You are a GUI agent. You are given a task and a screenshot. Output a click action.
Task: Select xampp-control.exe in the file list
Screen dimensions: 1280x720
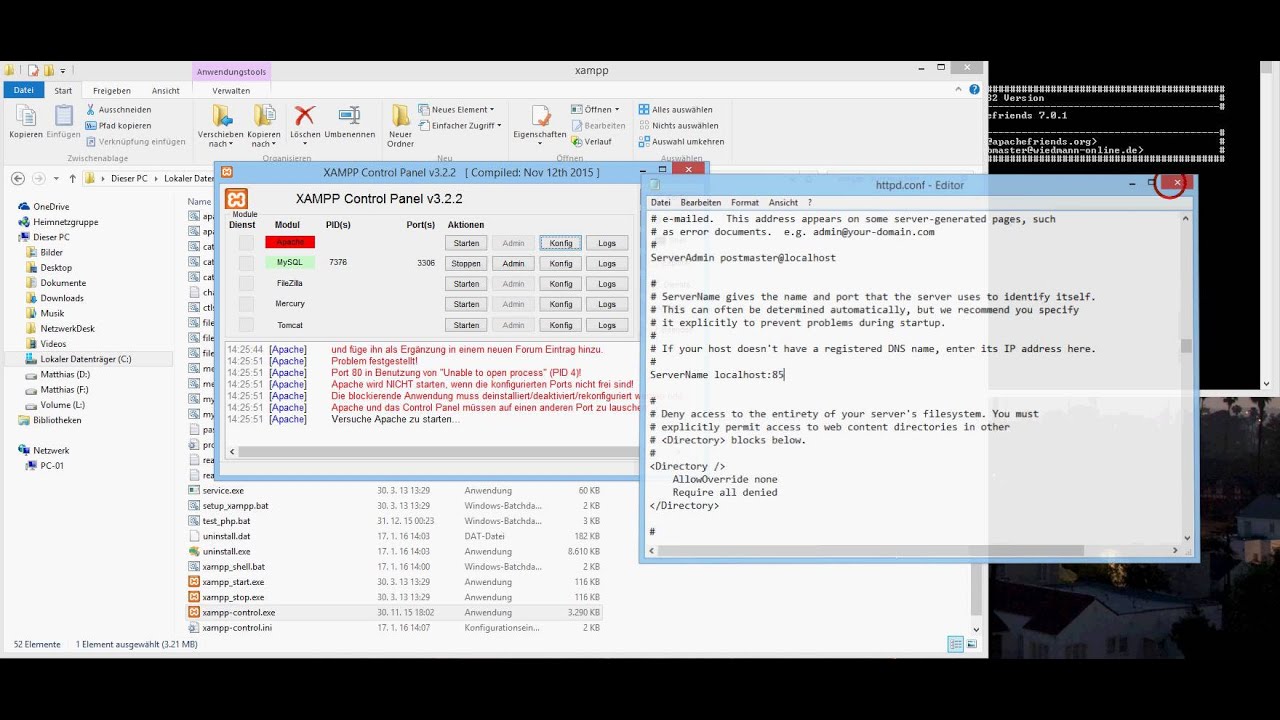pyautogui.click(x=238, y=612)
